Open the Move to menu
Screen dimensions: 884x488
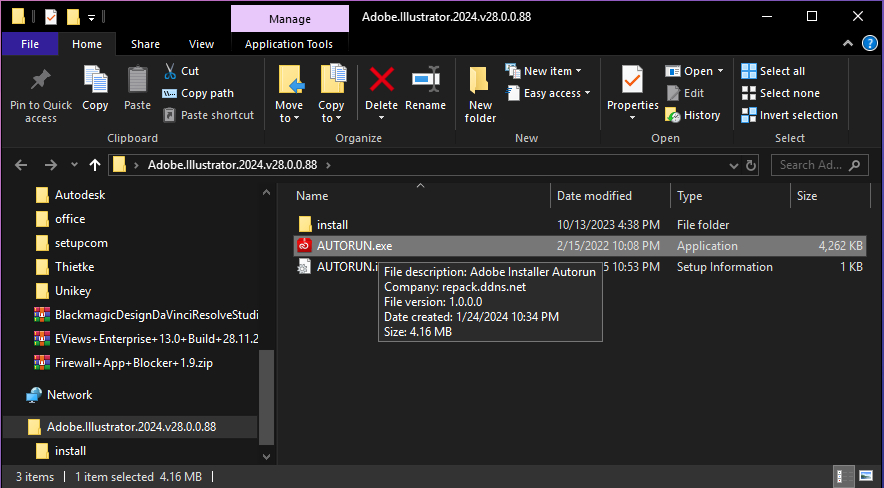289,94
